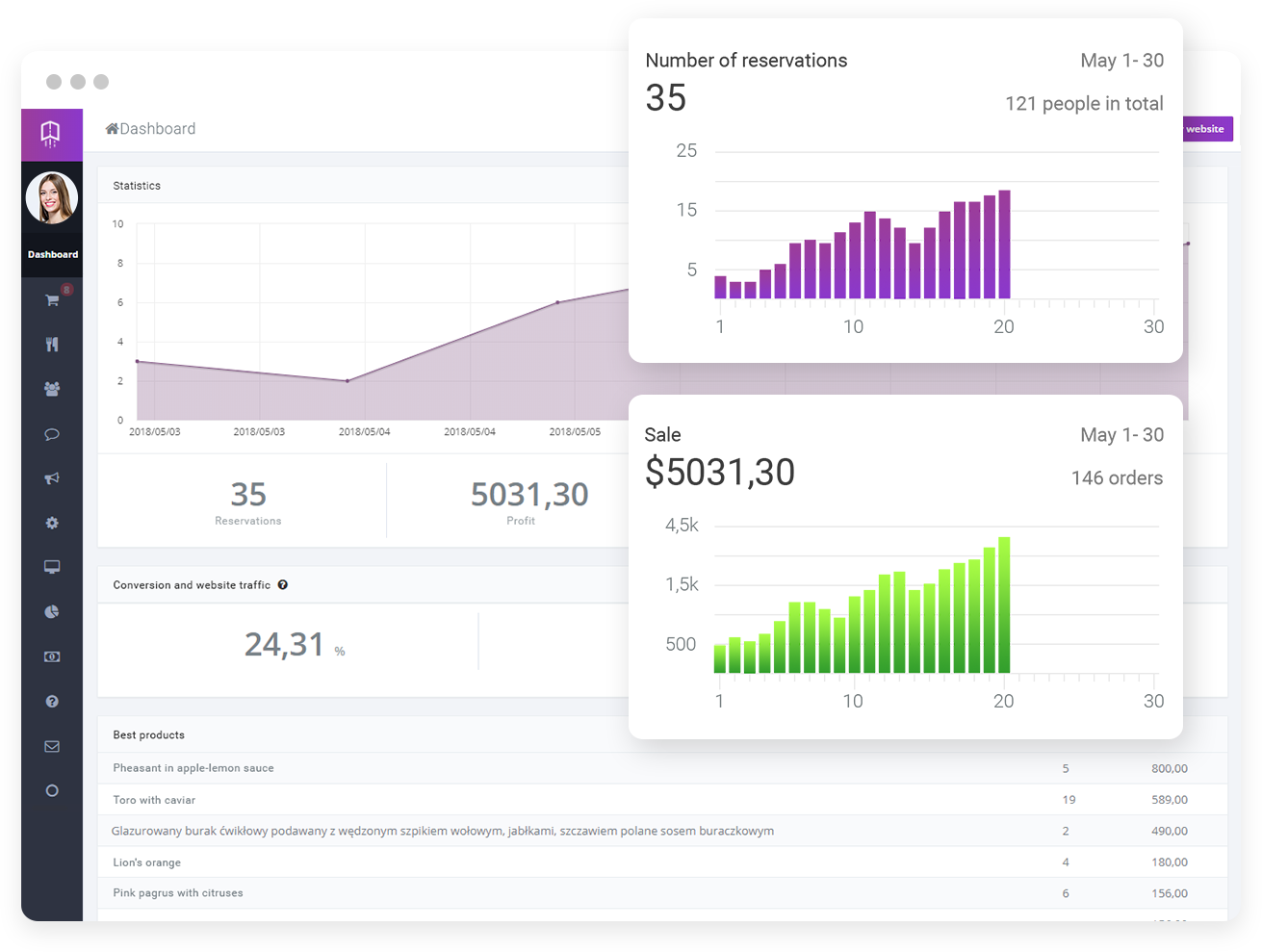Click the Dashboard breadcrumb text

158,129
